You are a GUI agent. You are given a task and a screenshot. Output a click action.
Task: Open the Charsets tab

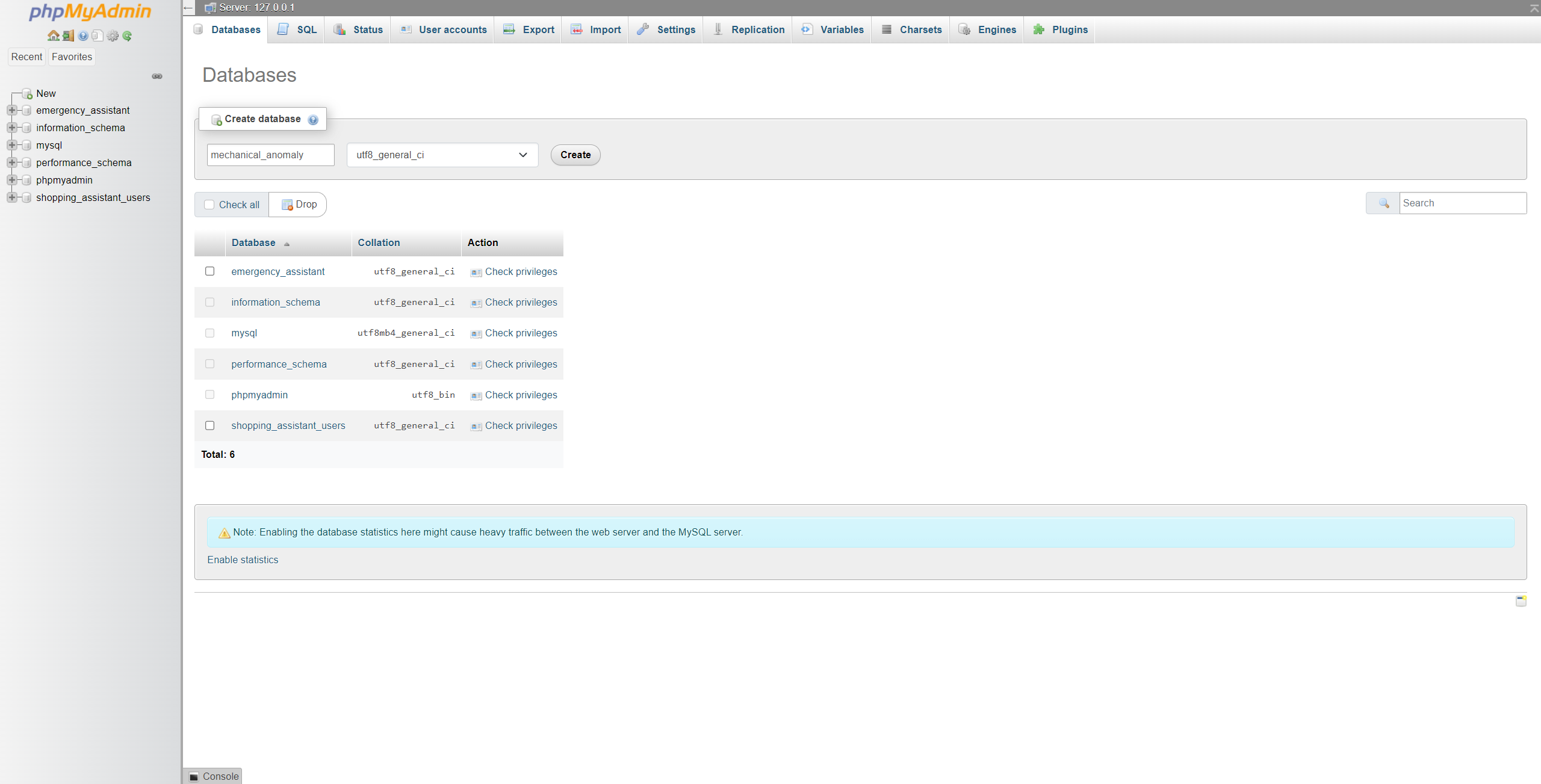[x=911, y=29]
